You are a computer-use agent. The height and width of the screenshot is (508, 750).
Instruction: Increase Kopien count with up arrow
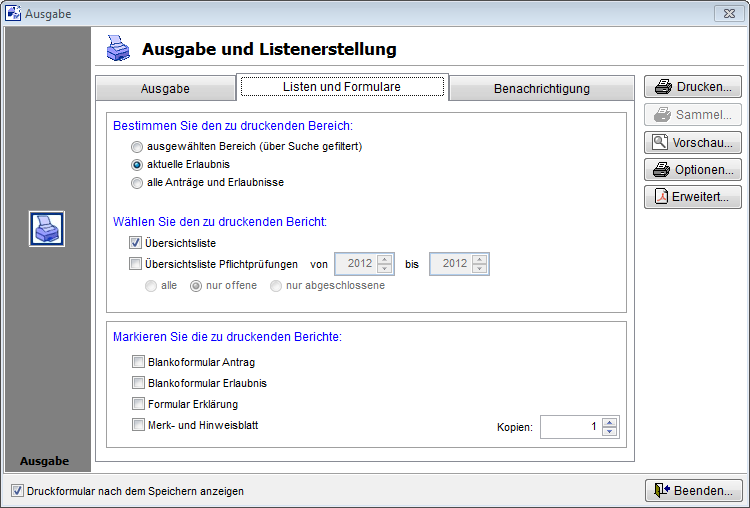pos(610,422)
